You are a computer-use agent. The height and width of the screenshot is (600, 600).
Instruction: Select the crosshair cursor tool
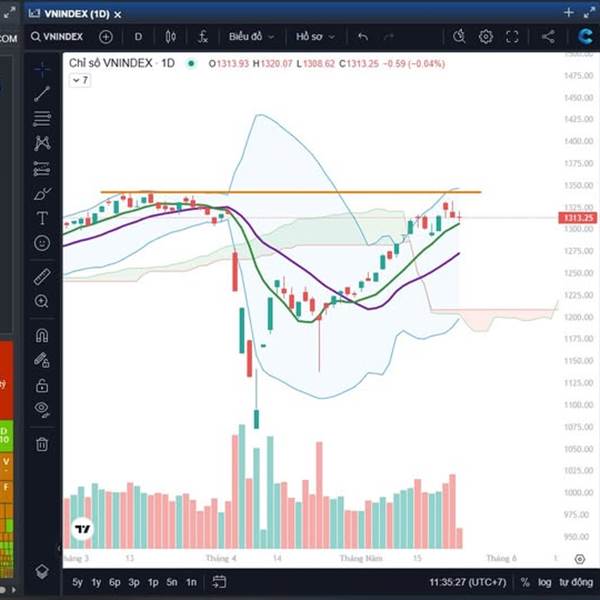(x=42, y=70)
